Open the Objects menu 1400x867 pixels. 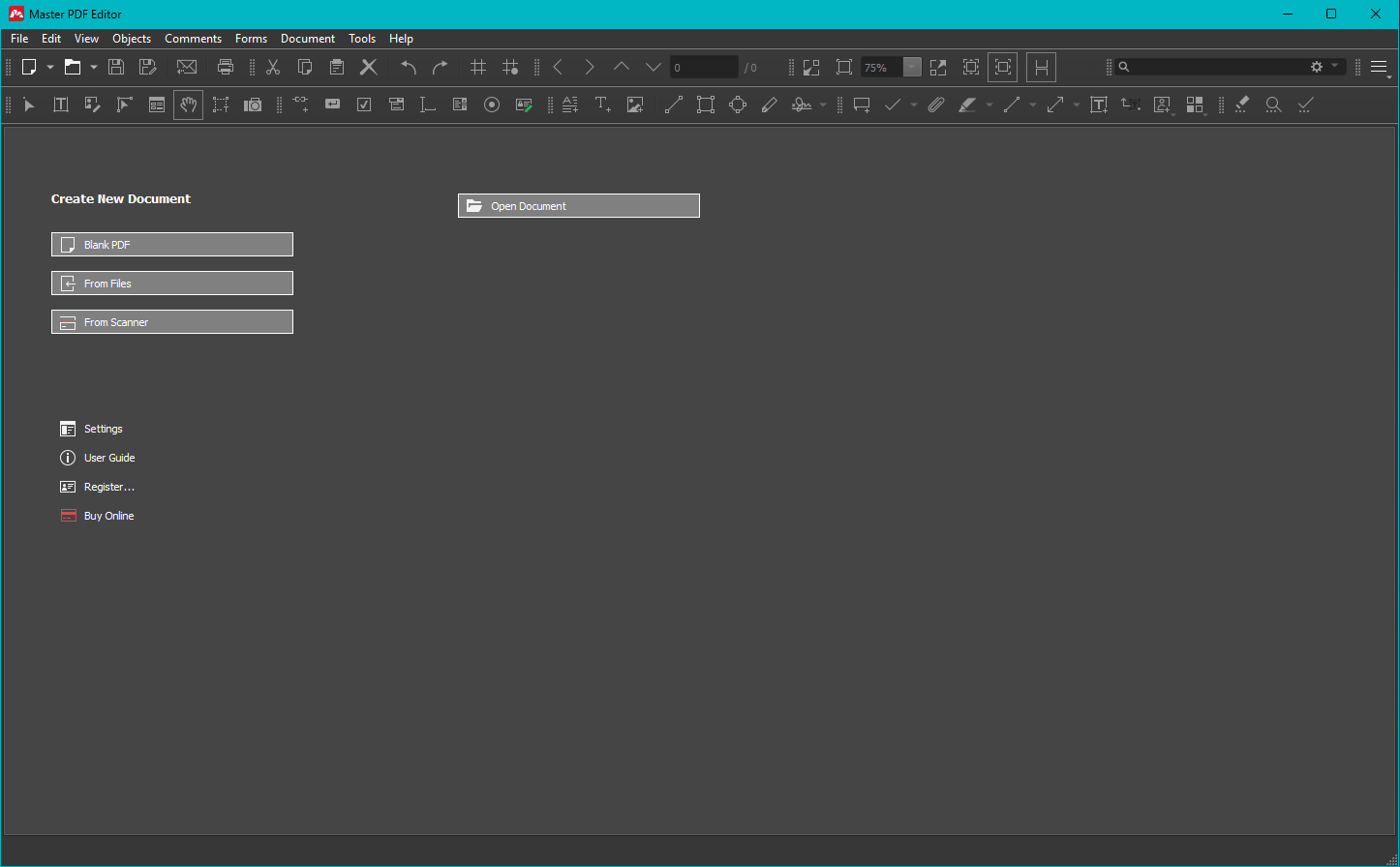[x=132, y=39]
